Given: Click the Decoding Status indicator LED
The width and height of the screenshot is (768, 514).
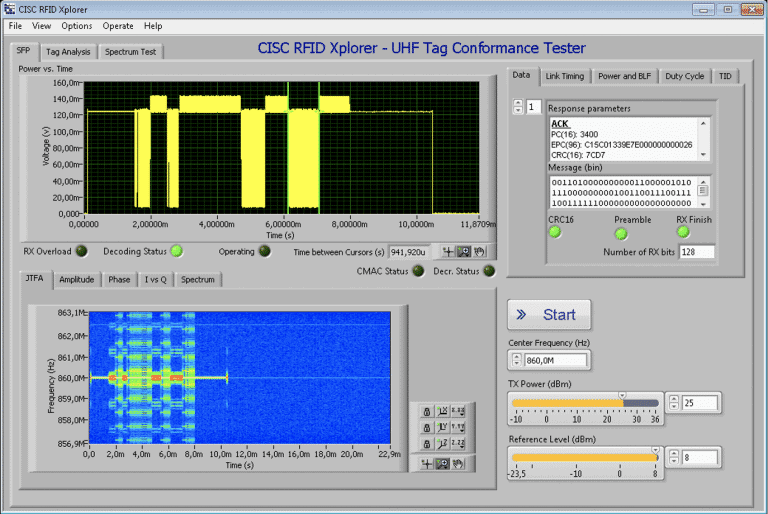Looking at the screenshot, I should pyautogui.click(x=176, y=251).
